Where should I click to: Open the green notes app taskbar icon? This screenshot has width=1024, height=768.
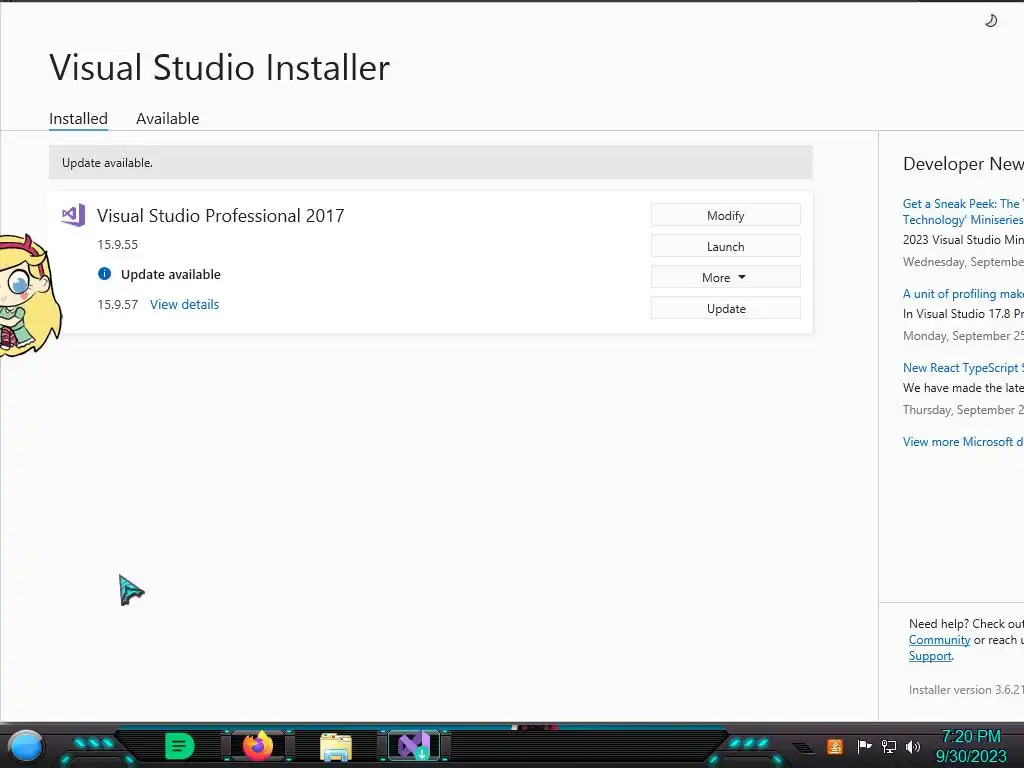click(x=179, y=746)
